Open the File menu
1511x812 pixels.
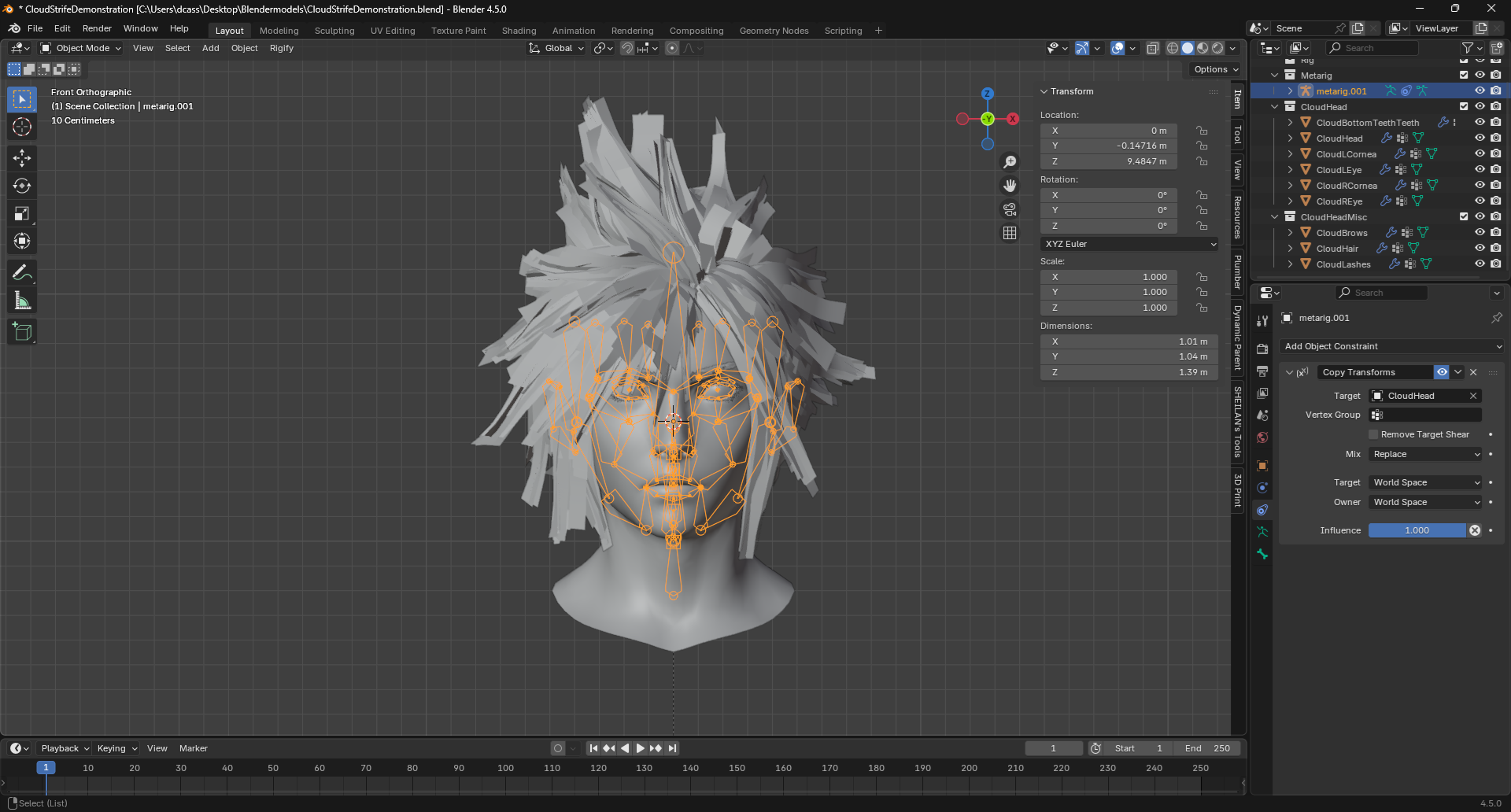coord(35,28)
